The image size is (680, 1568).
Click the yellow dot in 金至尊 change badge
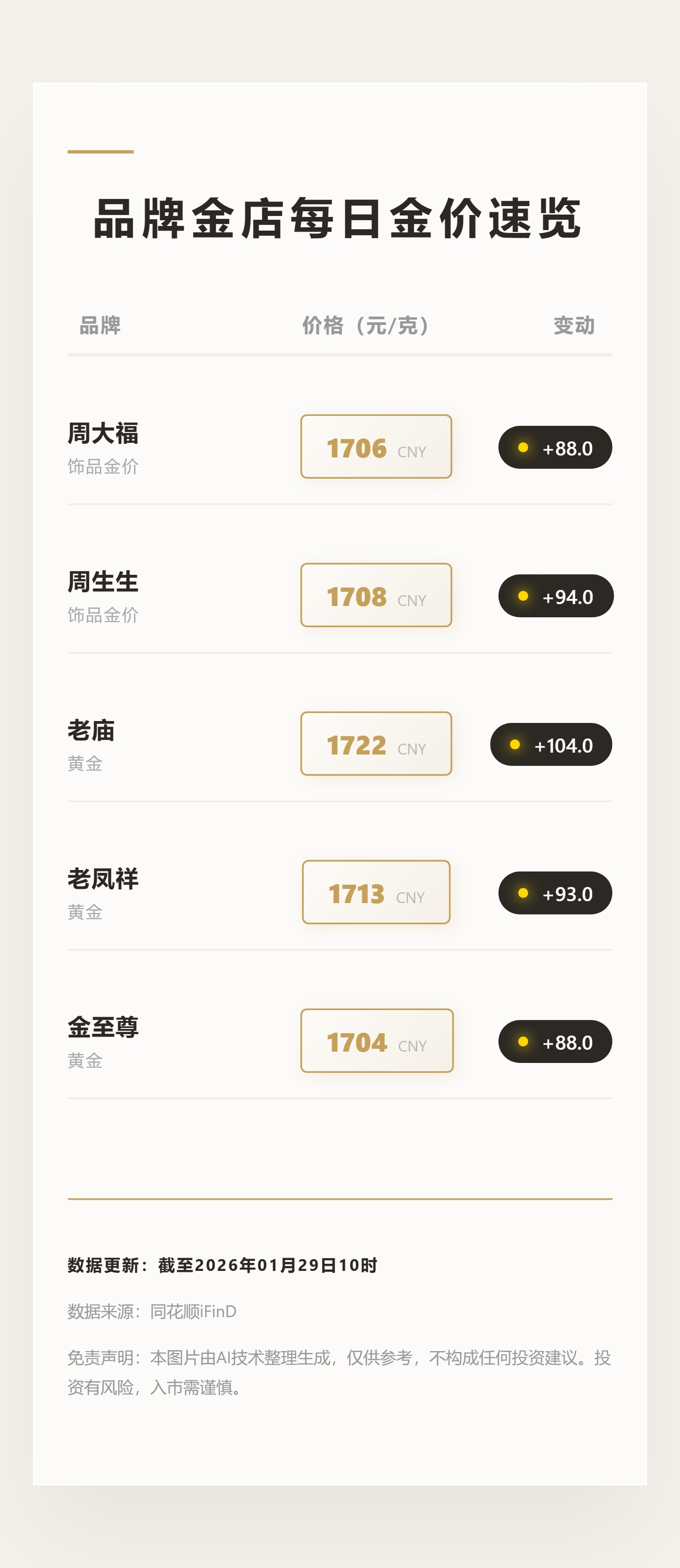(523, 1041)
